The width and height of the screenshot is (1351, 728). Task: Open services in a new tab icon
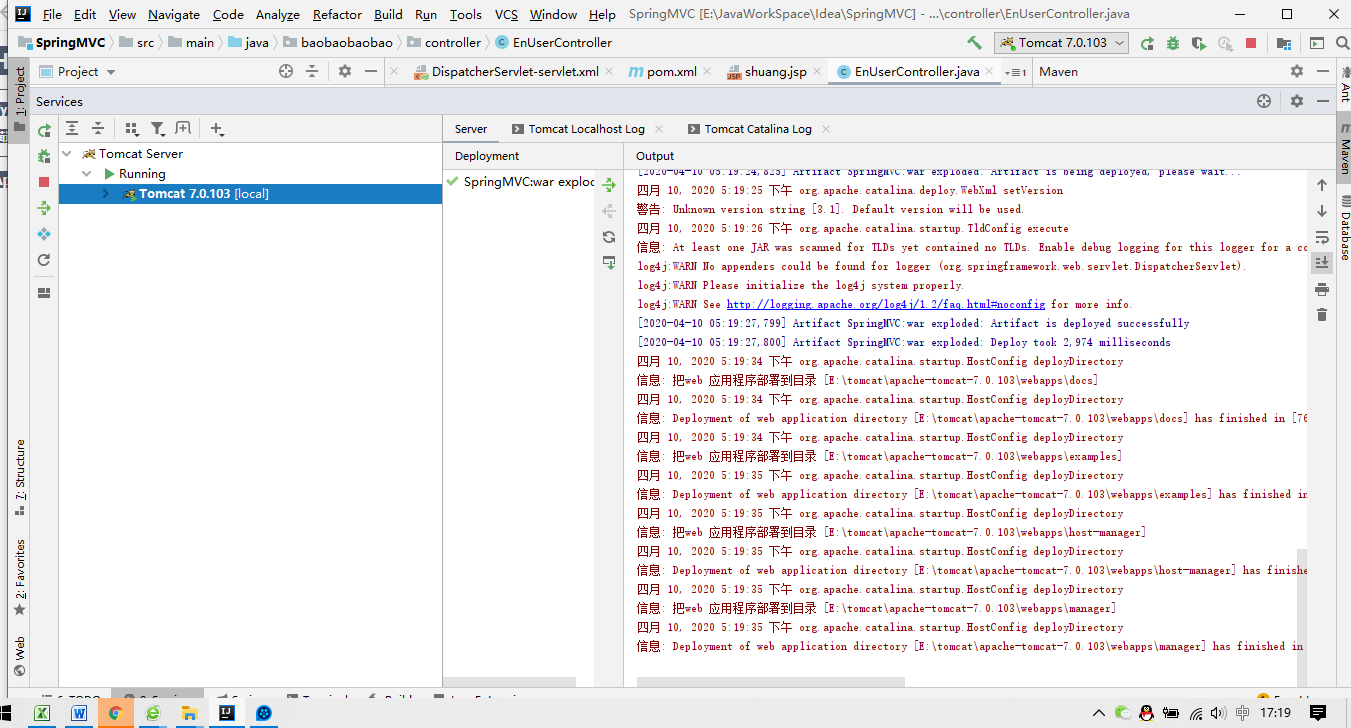pyautogui.click(x=183, y=129)
